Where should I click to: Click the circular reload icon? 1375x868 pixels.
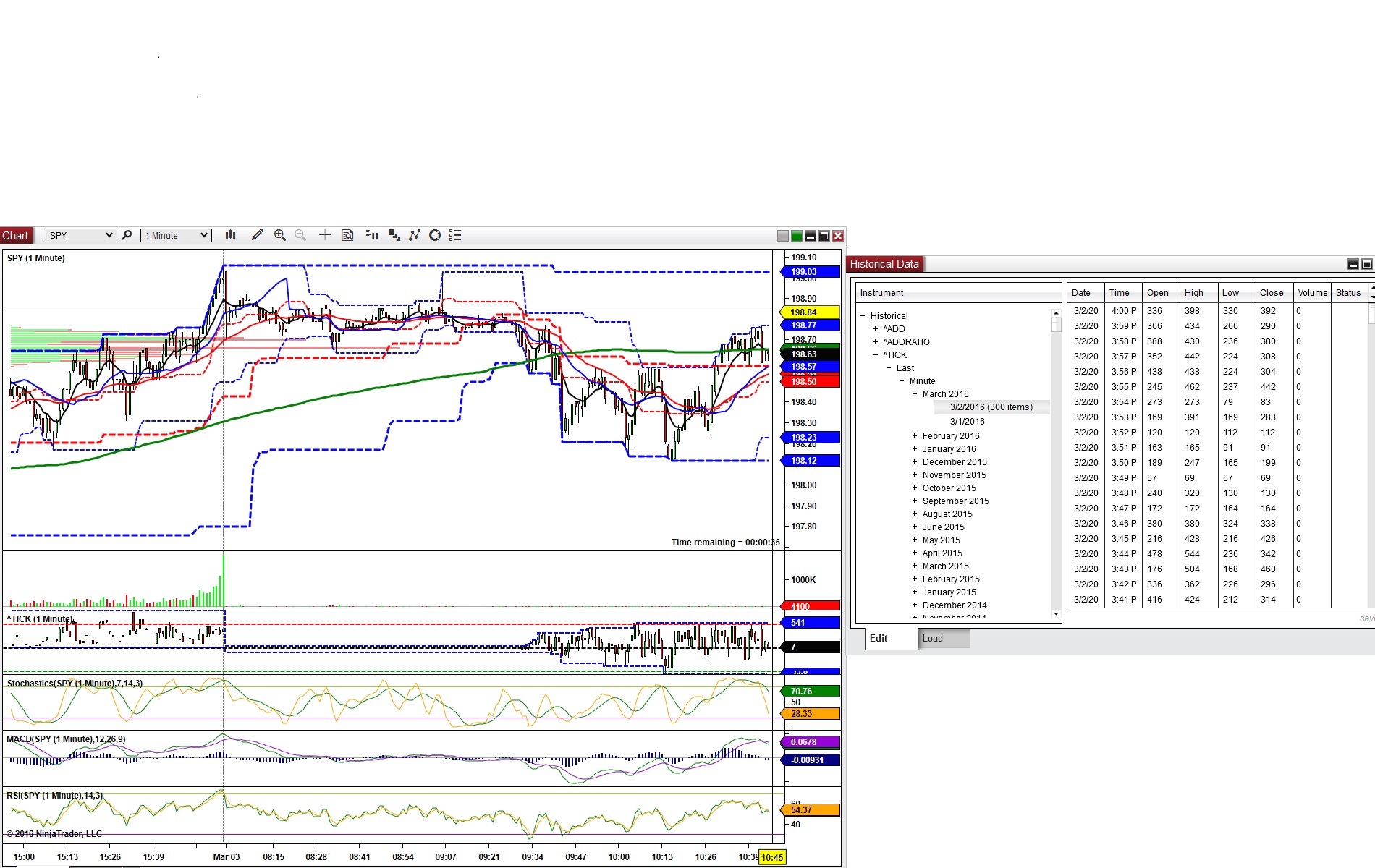(x=435, y=235)
